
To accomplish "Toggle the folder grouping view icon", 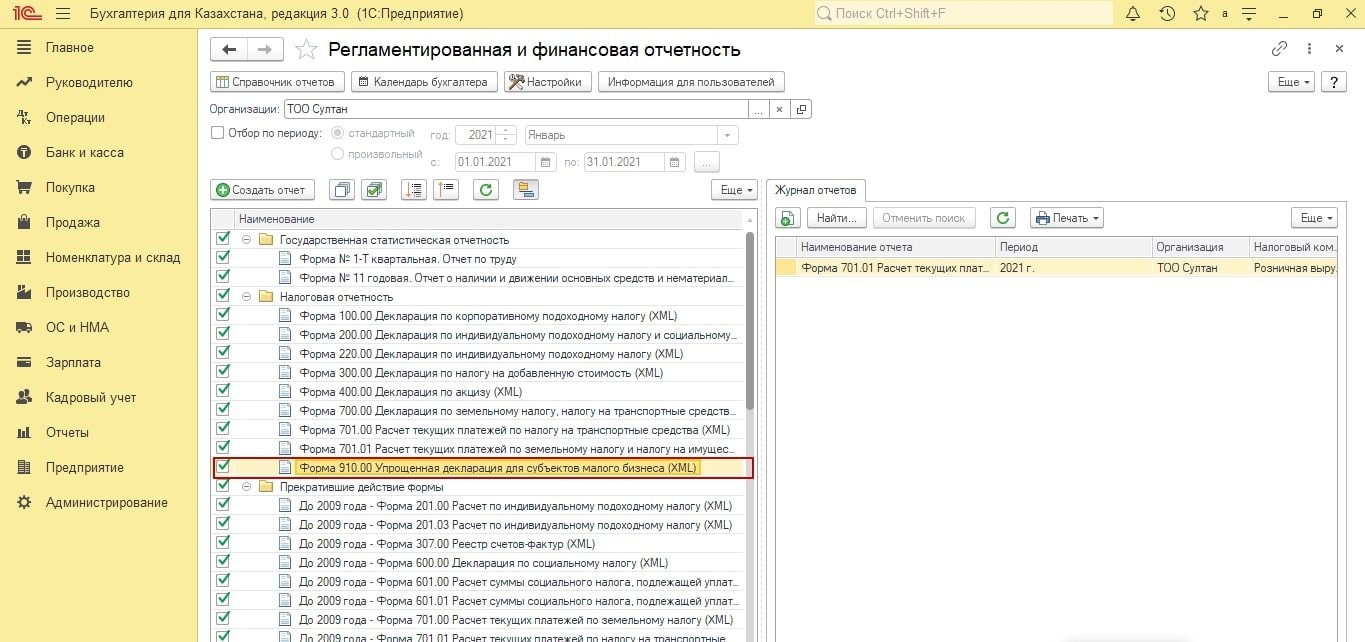I will coord(525,190).
